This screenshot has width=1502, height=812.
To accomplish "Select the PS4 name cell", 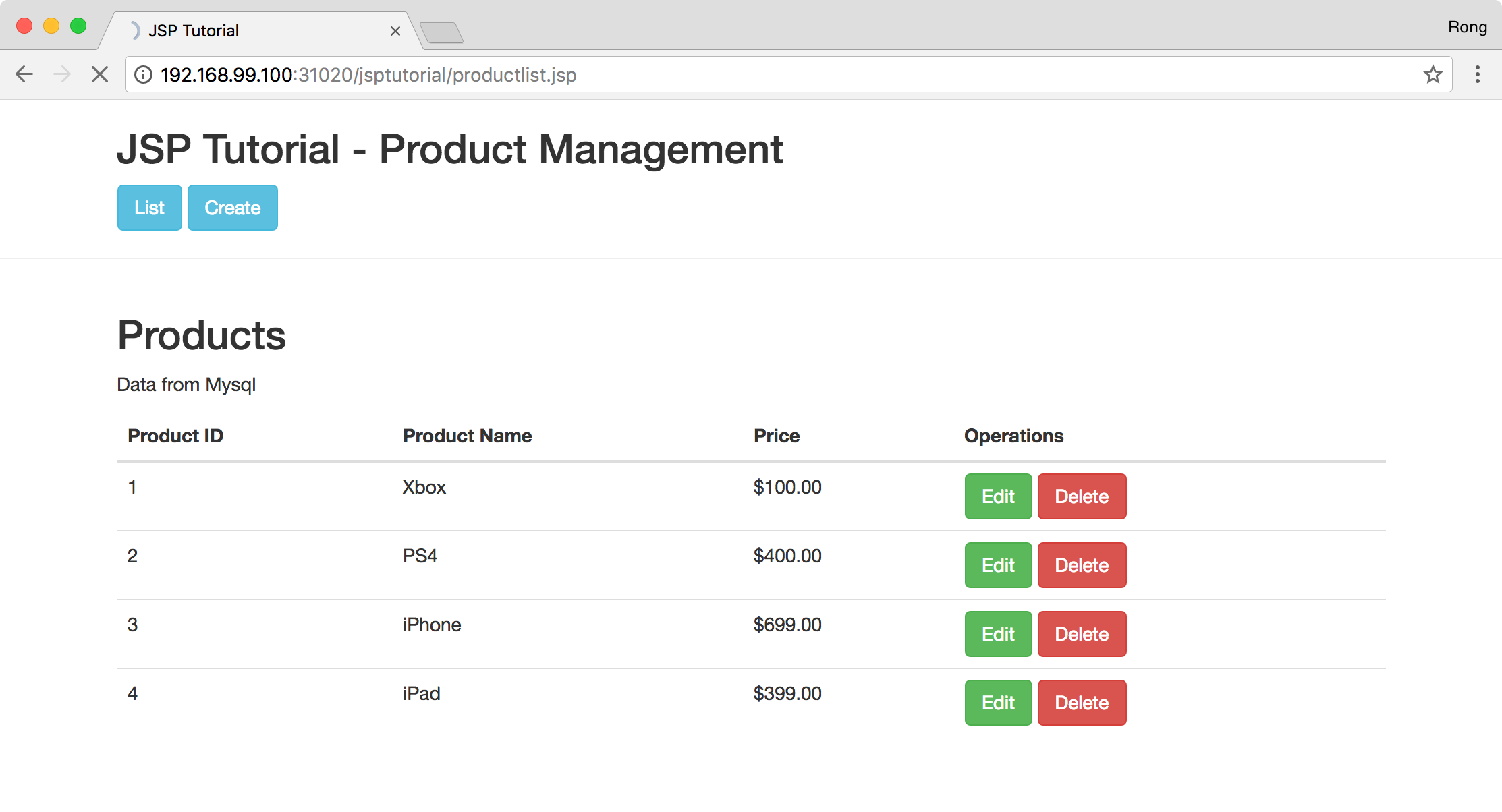I will click(x=420, y=556).
